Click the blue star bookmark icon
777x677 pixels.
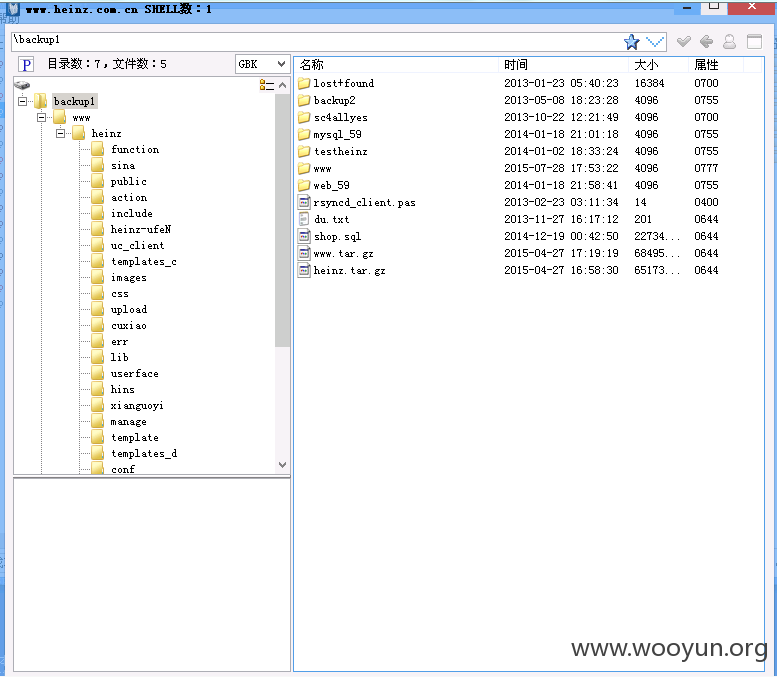[x=631, y=42]
